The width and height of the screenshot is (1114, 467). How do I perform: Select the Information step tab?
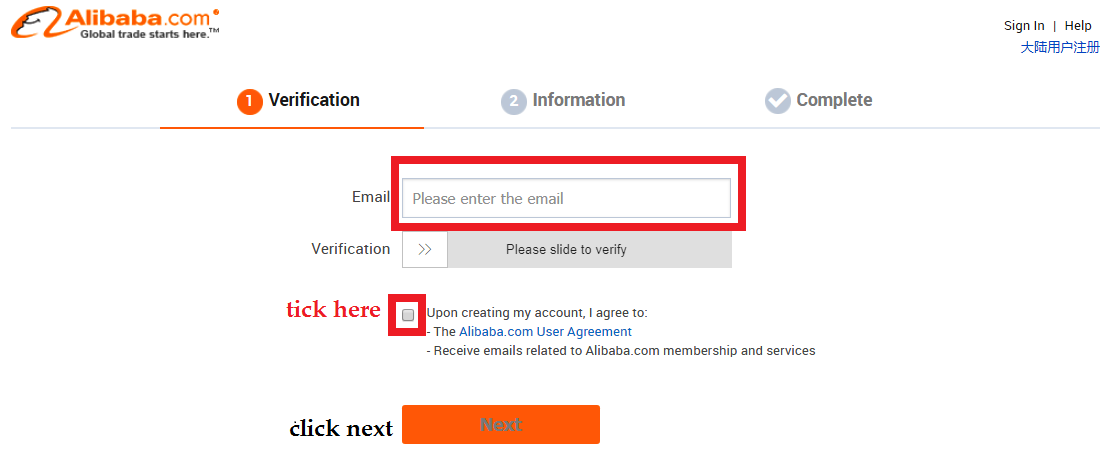click(563, 101)
